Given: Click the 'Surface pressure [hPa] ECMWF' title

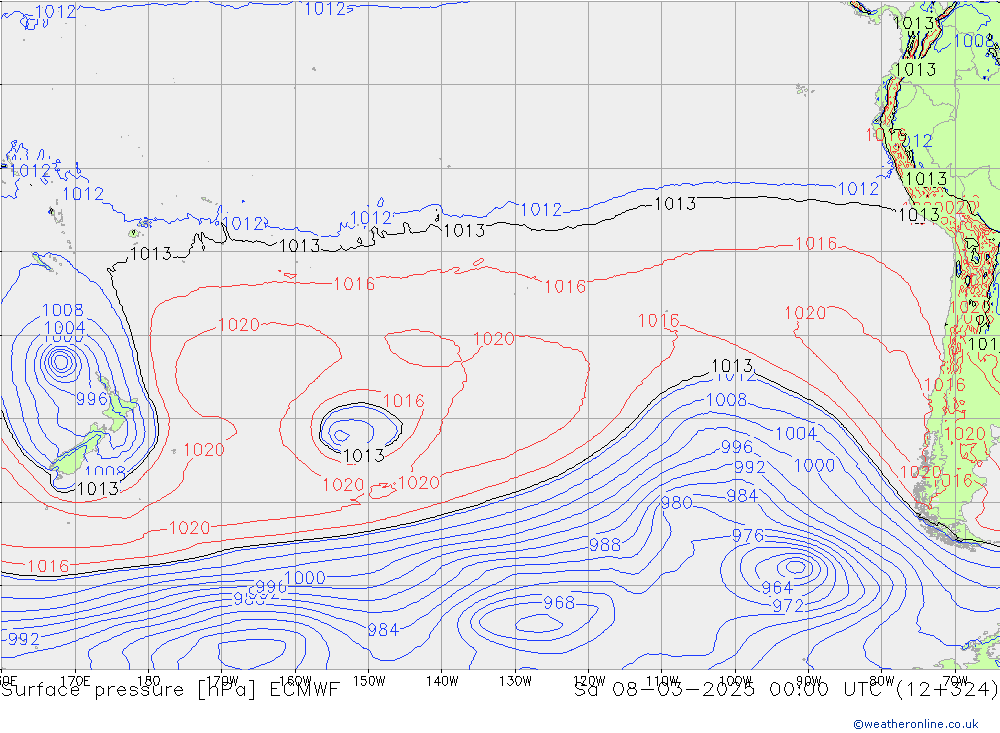Looking at the screenshot, I should tap(170, 690).
